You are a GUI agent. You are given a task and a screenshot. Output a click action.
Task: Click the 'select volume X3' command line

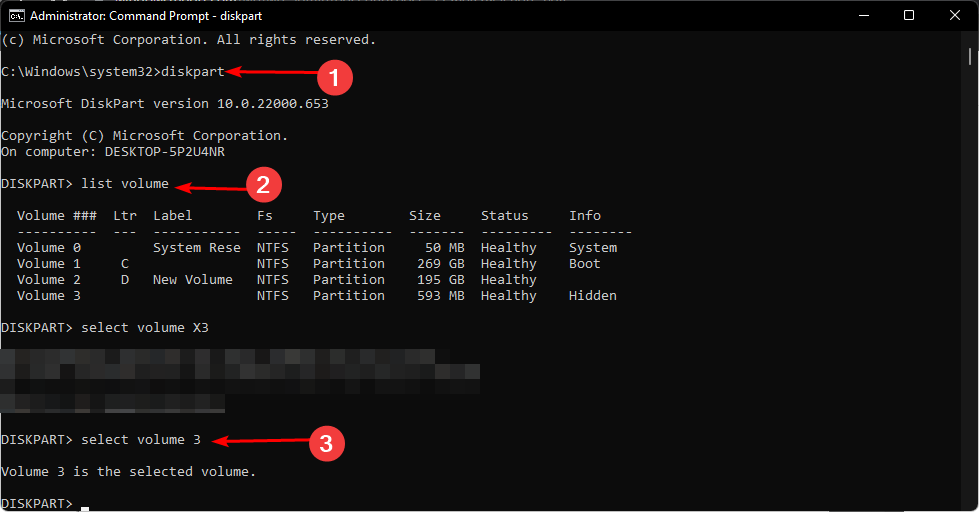click(105, 328)
